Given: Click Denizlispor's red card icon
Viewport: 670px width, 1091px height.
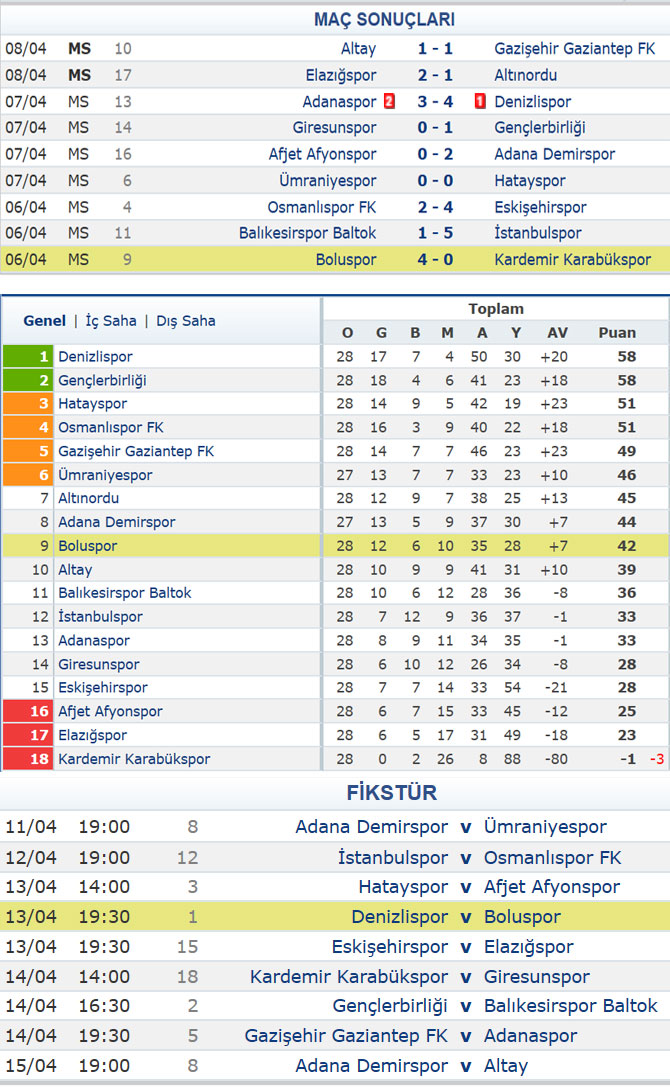Looking at the screenshot, I should click(x=480, y=101).
